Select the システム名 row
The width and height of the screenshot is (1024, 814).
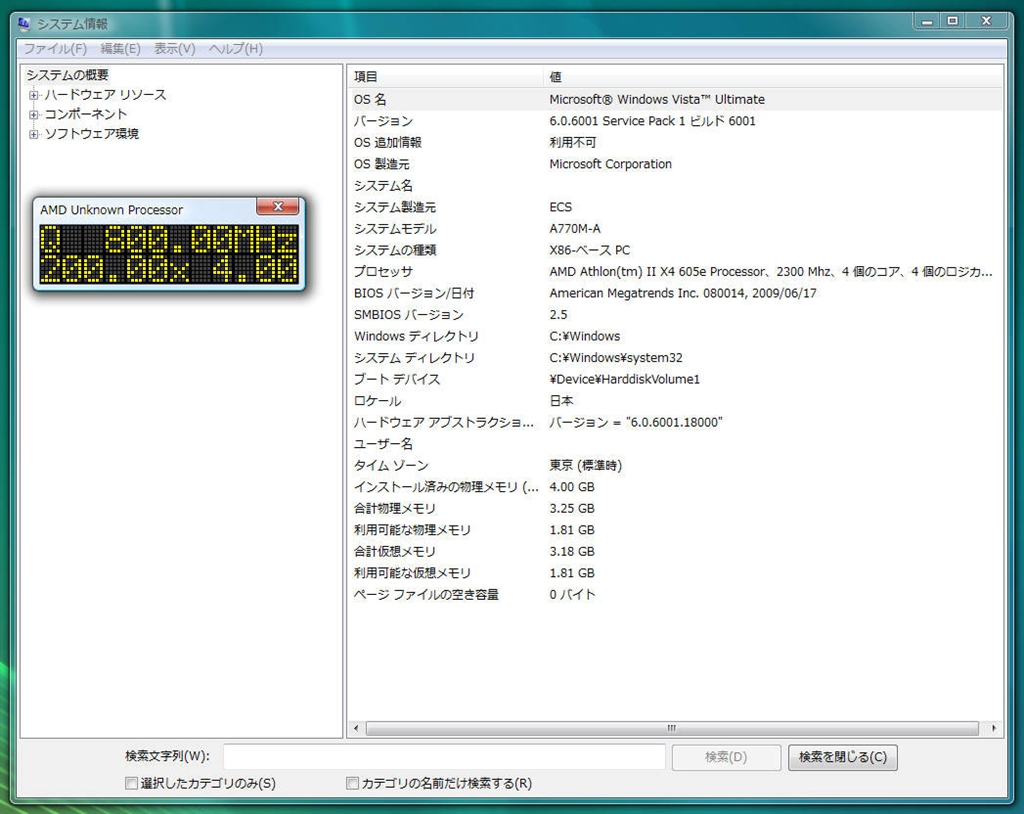point(675,186)
